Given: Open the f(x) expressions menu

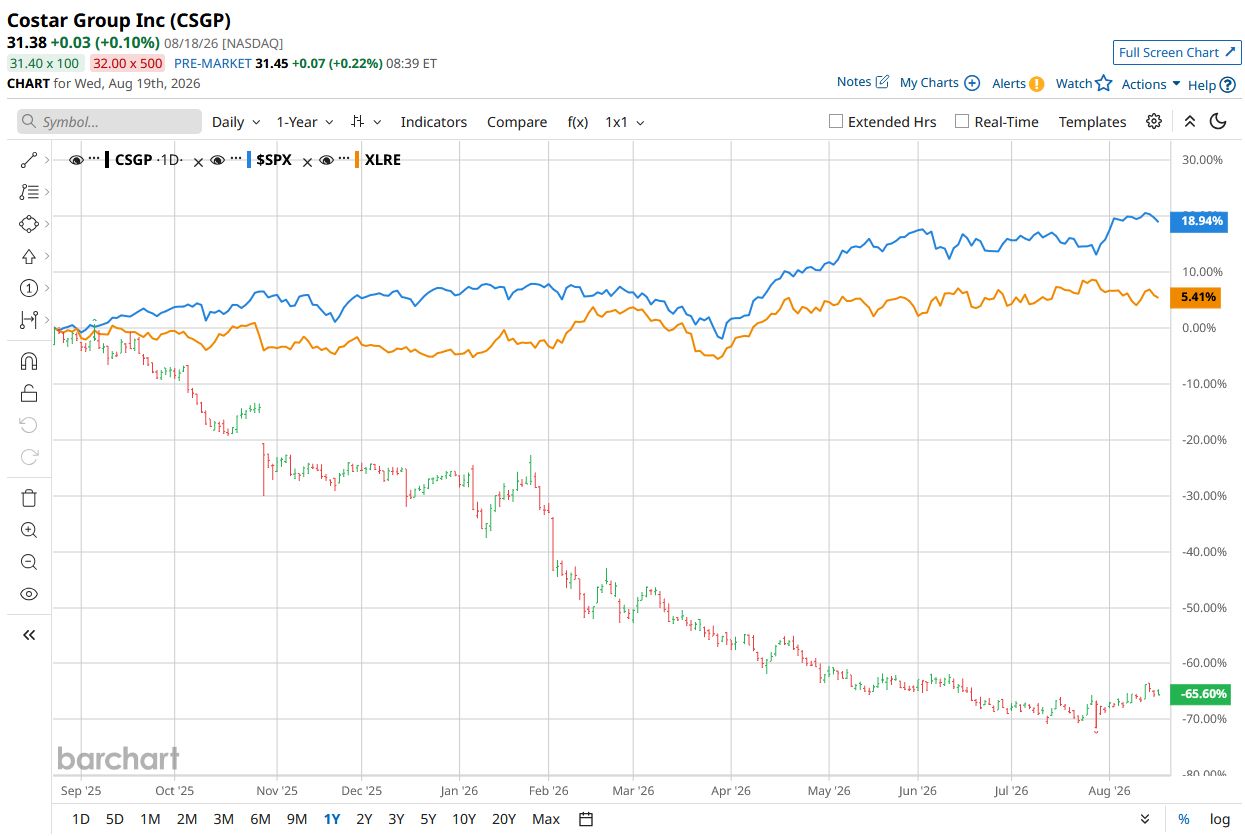Looking at the screenshot, I should (x=578, y=121).
